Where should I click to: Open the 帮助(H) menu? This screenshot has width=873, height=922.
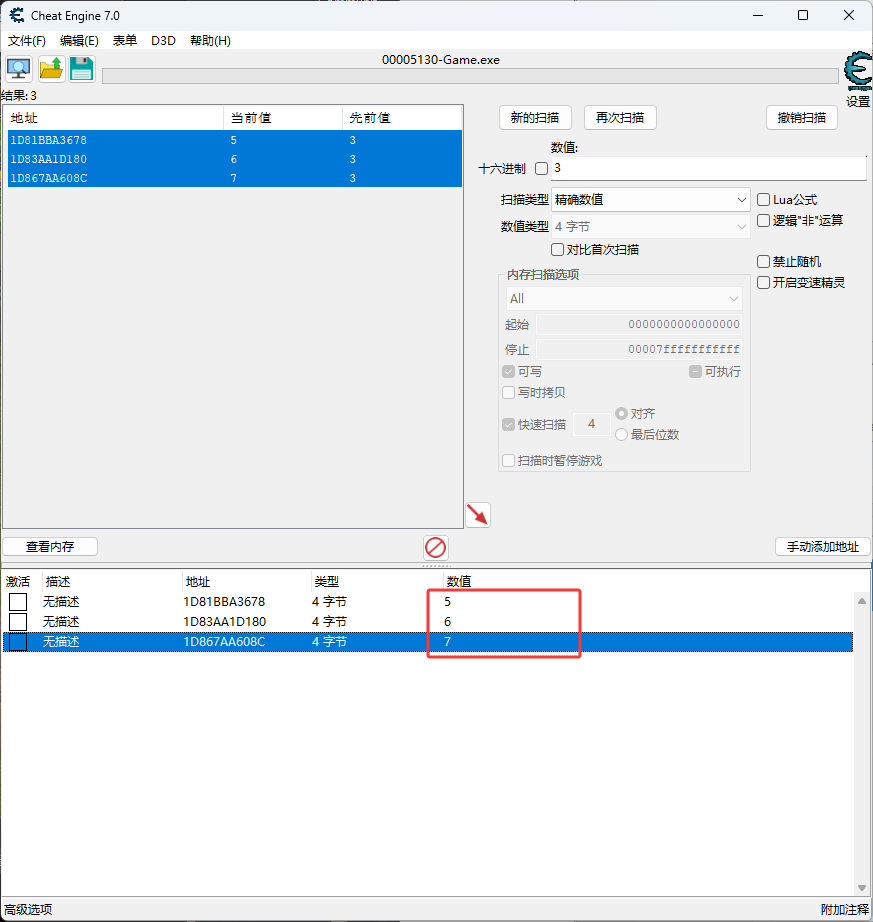pos(210,41)
